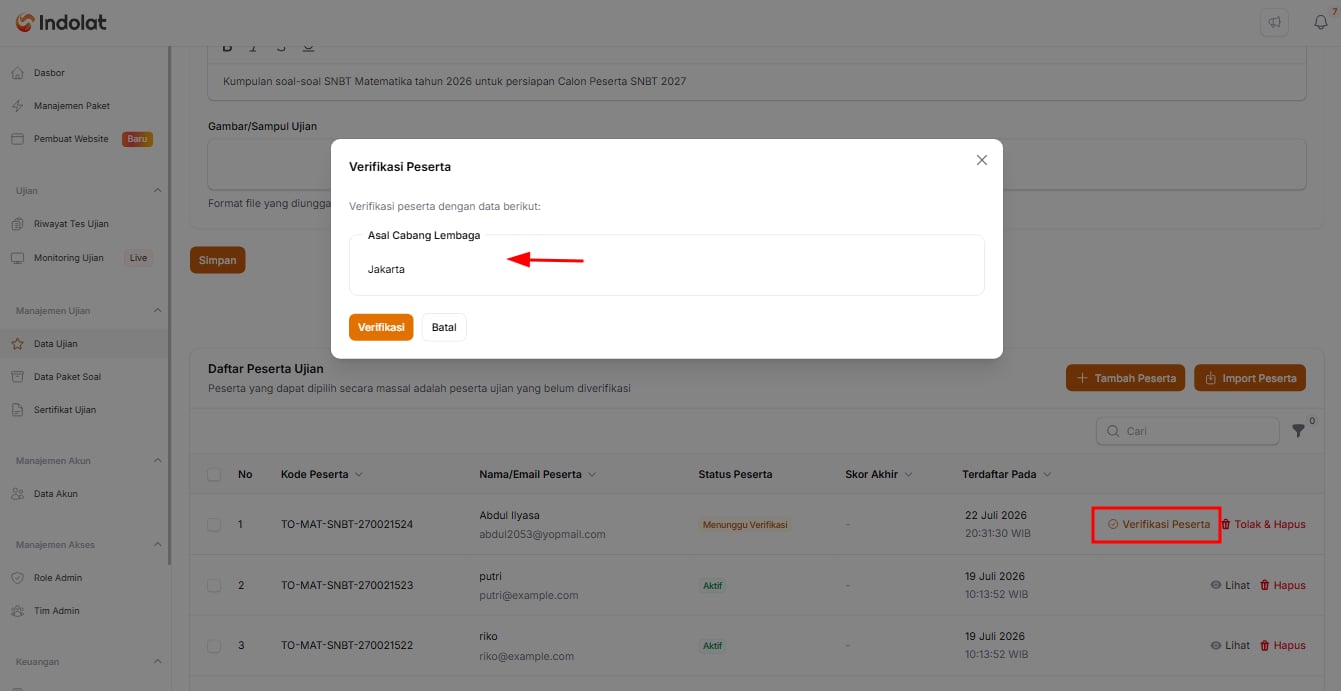
Task: Click the Jakarta value in dialog
Action: point(386,270)
